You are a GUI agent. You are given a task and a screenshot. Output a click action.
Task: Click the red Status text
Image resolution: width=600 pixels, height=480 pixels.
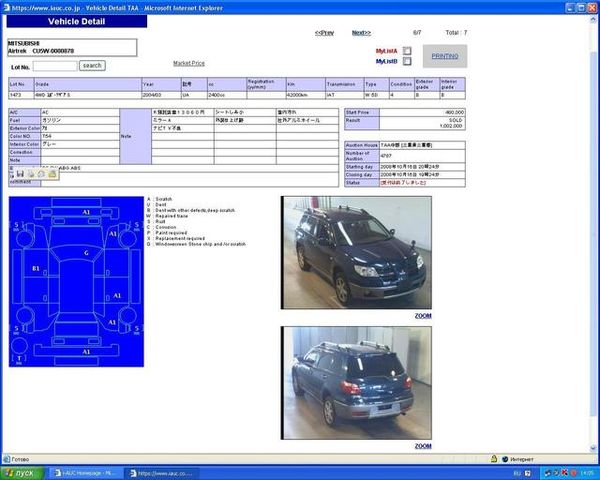click(403, 183)
